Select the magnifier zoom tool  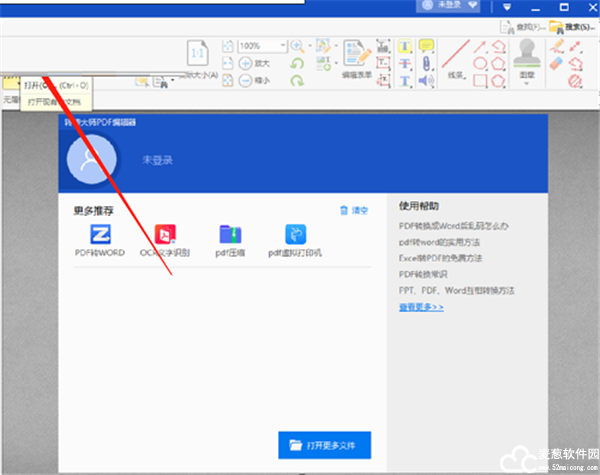297,46
